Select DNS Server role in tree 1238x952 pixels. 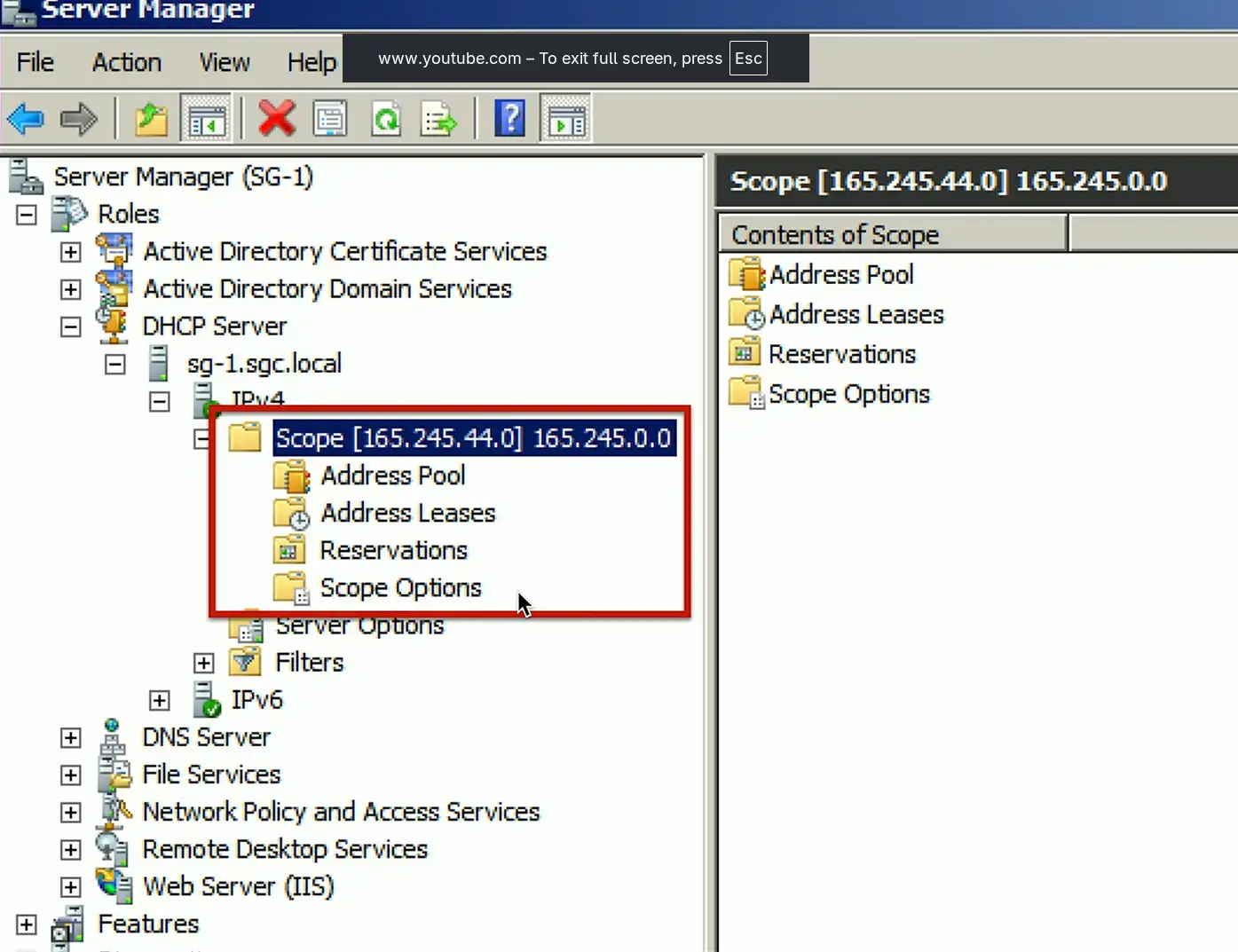(206, 737)
